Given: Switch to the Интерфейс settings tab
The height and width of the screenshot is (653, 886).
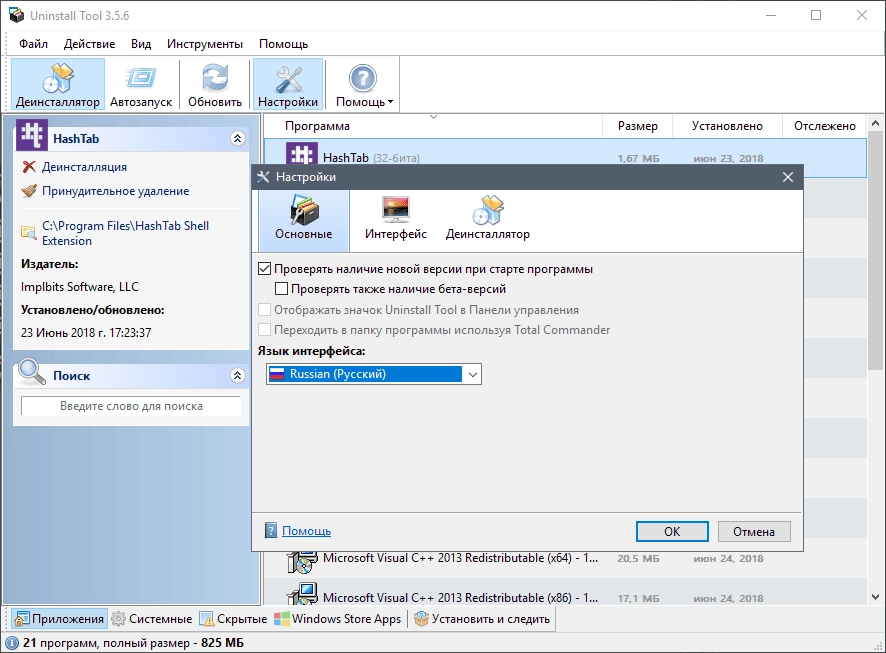Looking at the screenshot, I should coord(396,220).
